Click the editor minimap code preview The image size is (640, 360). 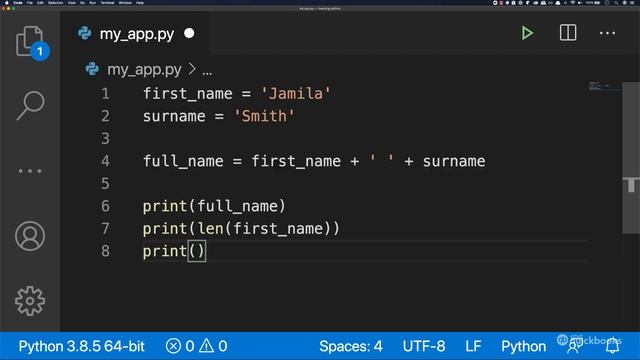tap(604, 86)
